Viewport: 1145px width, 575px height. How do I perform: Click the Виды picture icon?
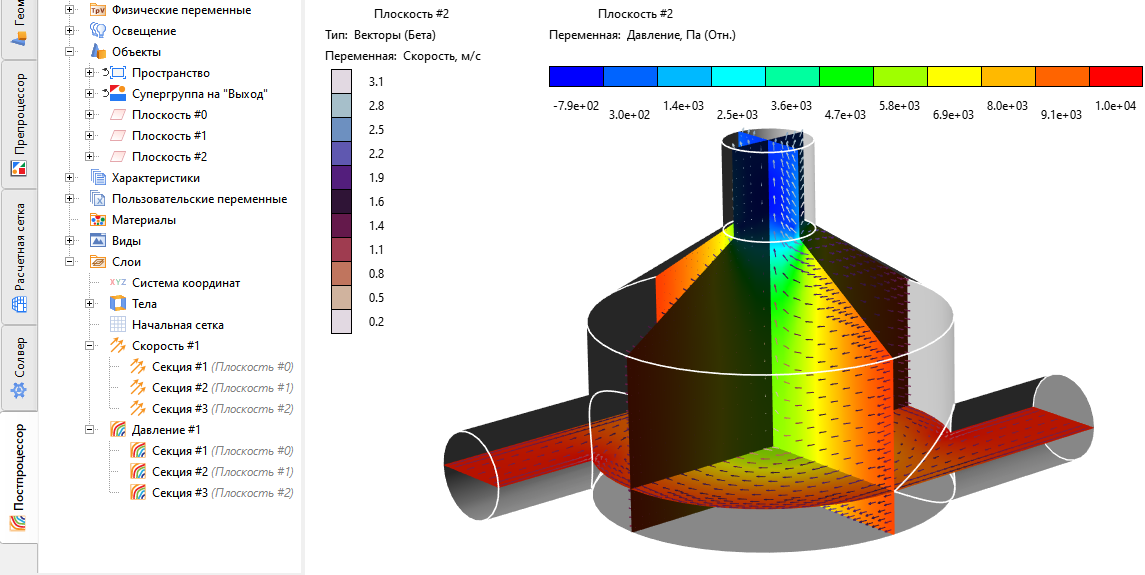[99, 240]
